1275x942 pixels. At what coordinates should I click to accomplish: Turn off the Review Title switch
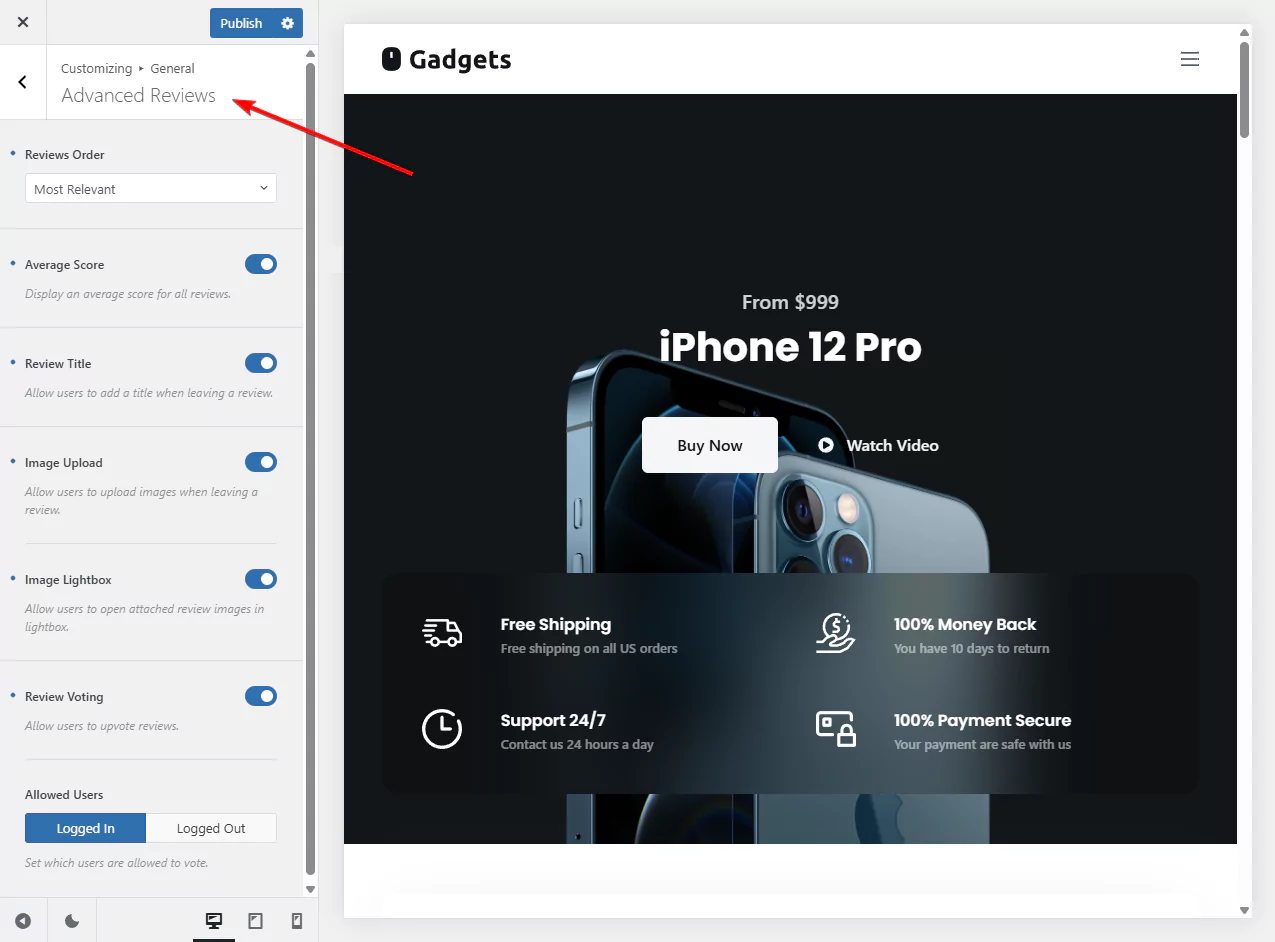coord(261,363)
